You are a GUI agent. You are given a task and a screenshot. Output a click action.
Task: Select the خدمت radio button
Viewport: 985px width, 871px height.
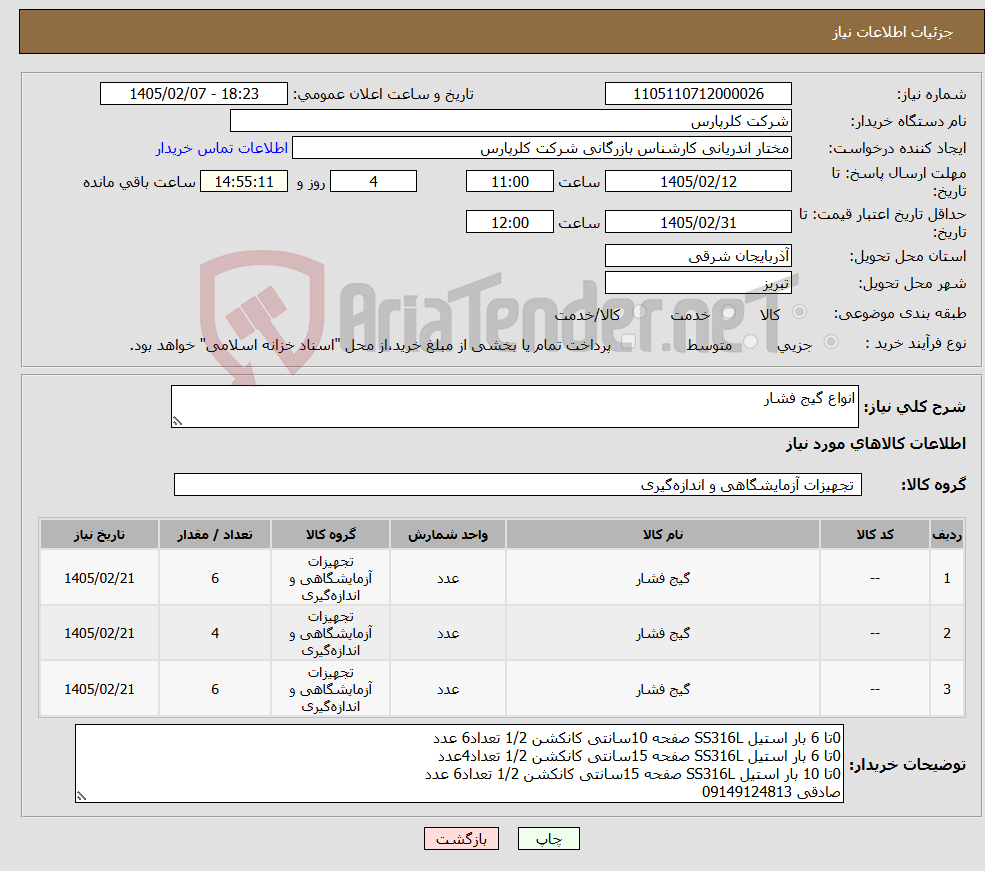729,312
